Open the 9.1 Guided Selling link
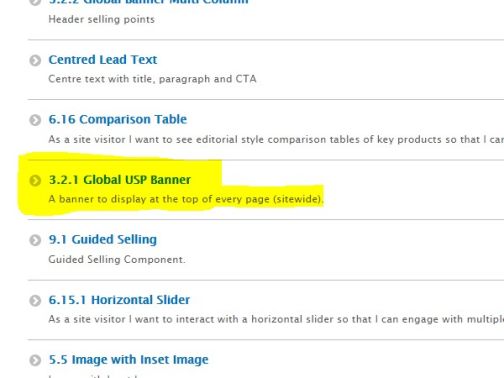 (103, 239)
